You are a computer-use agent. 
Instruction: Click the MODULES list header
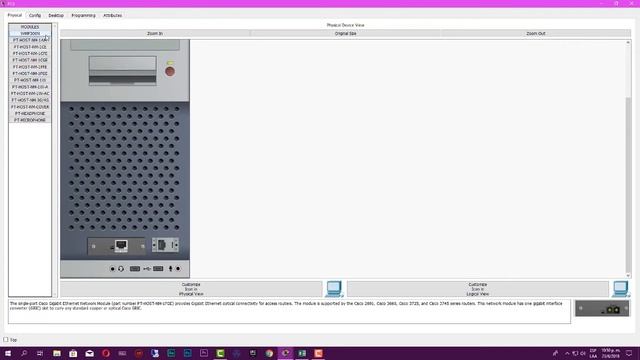30,27
